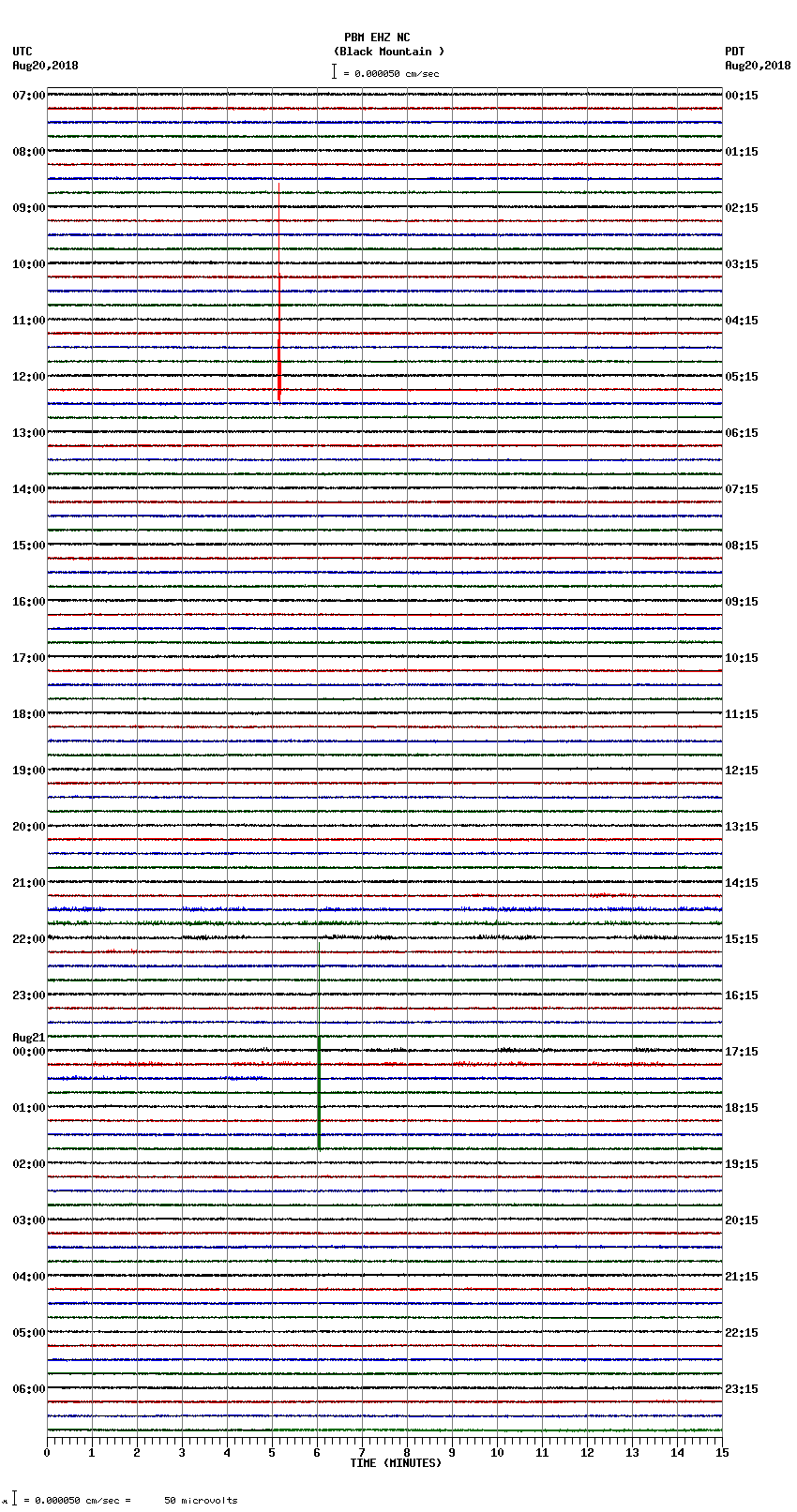Image resolution: width=797 pixels, height=1512 pixels.
Task: Click the 'TIME (MINUTES)' axis label
Action: [x=396, y=1463]
